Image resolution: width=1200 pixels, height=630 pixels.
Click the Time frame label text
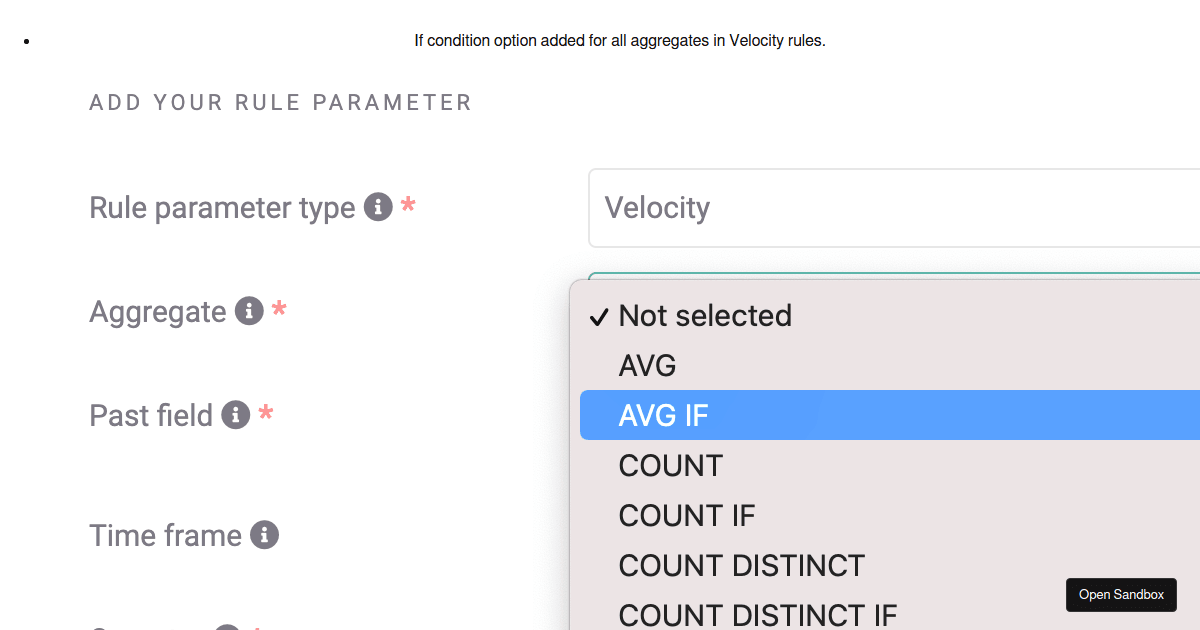165,536
